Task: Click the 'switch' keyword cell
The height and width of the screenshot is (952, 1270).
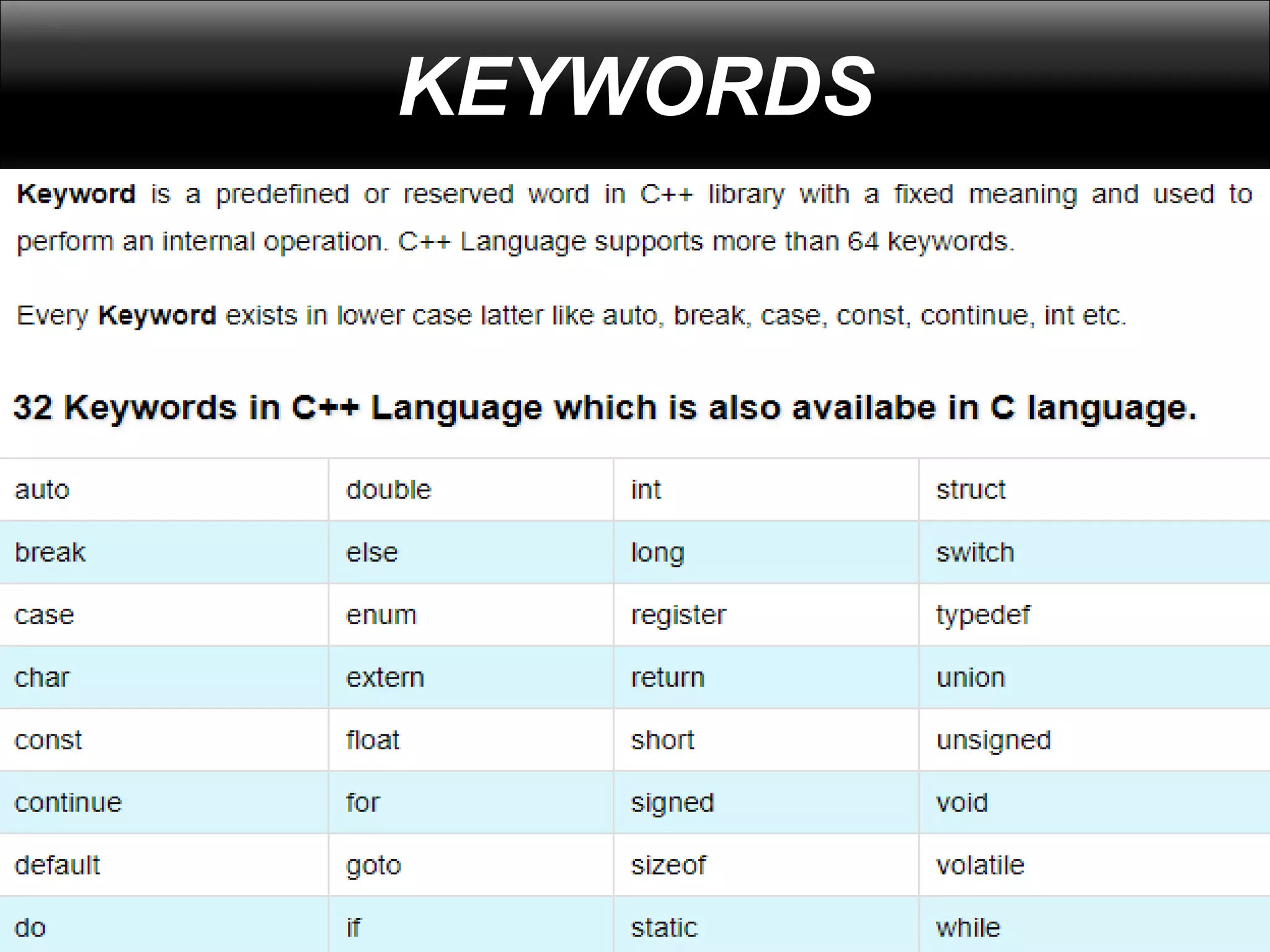Action: tap(975, 552)
